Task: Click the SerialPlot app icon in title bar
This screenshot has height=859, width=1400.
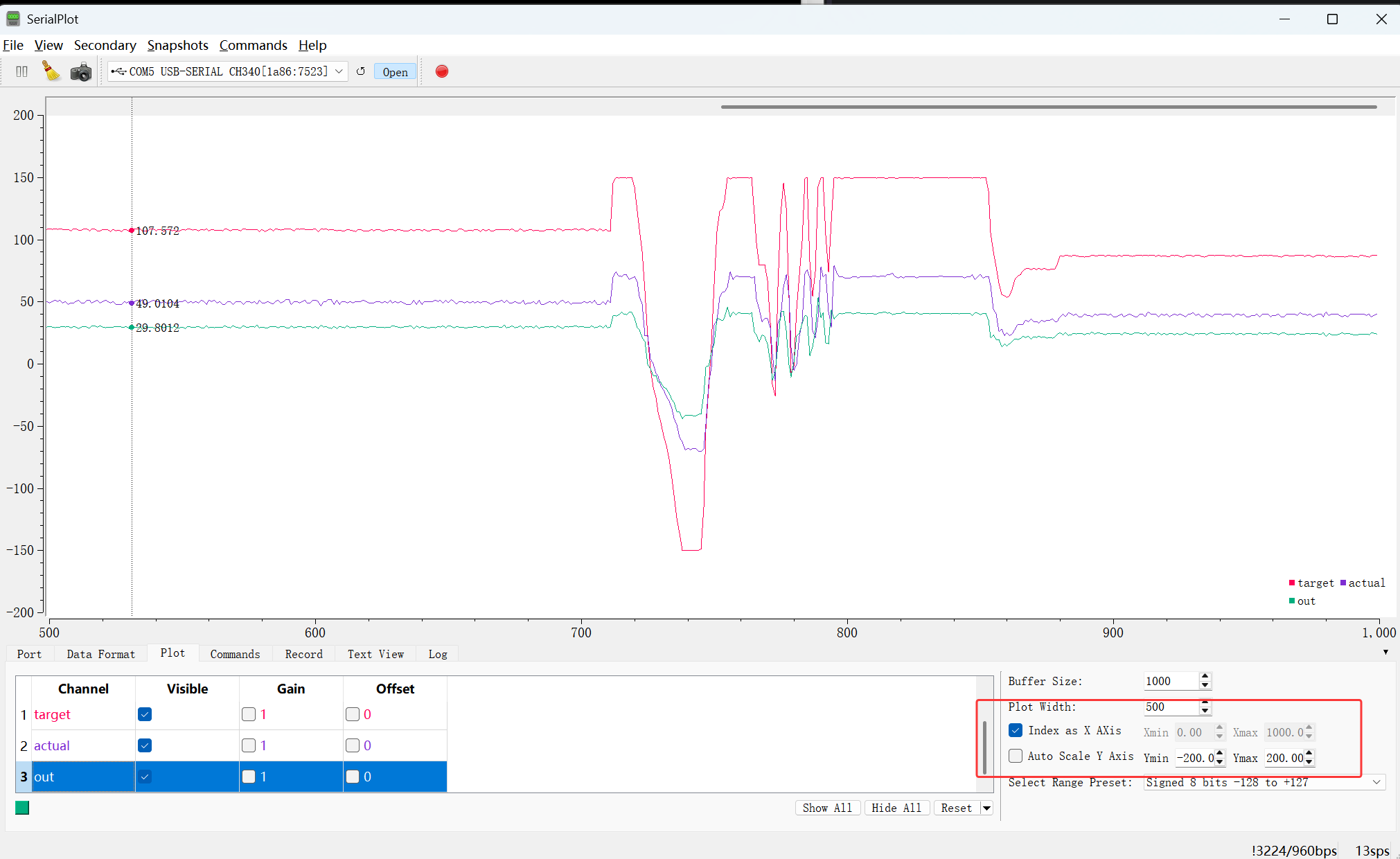Action: [13, 19]
